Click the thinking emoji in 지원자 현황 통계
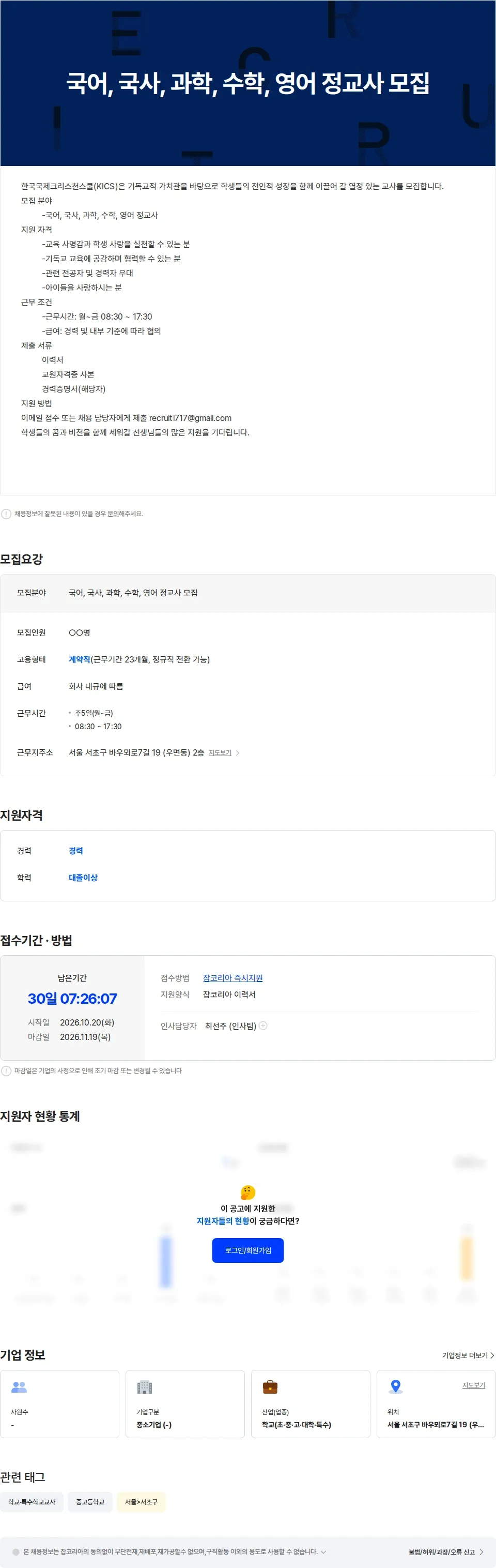The height and width of the screenshot is (1568, 496). click(248, 1193)
